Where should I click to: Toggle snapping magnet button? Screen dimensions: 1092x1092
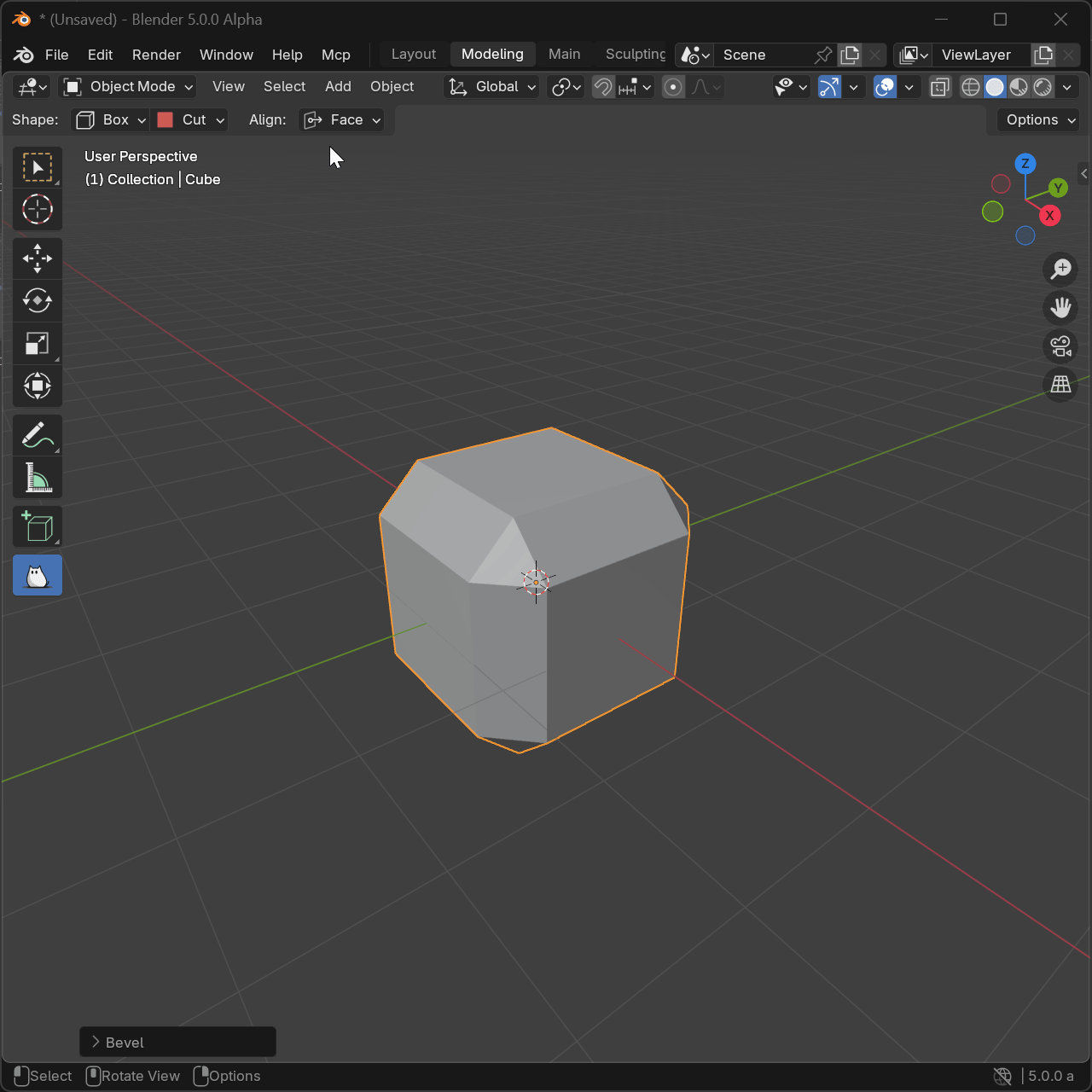[x=604, y=87]
